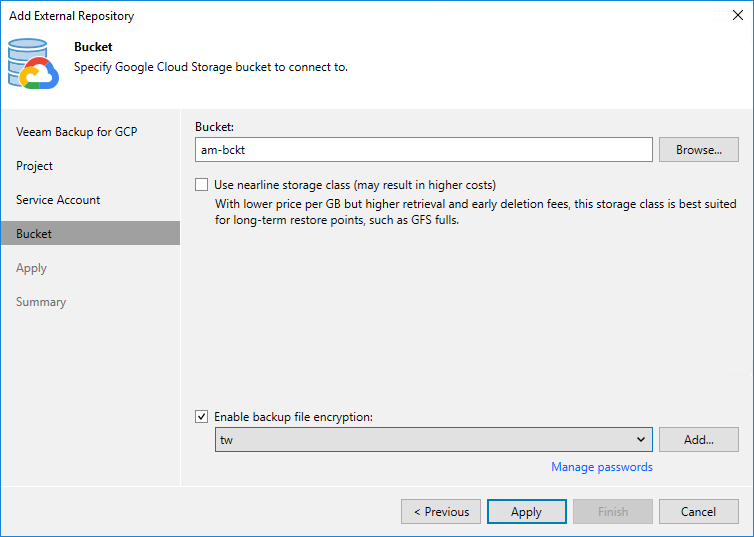This screenshot has height=537, width=754.
Task: Cancel the repository wizard
Action: coord(698,512)
